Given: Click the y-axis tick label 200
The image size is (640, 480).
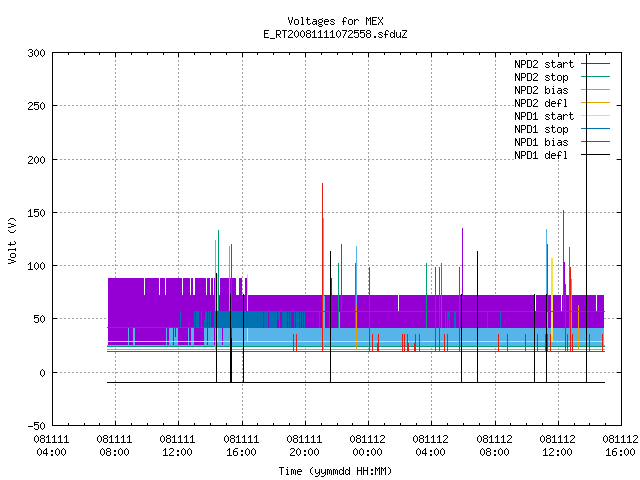Looking at the screenshot, I should pyautogui.click(x=36, y=160).
